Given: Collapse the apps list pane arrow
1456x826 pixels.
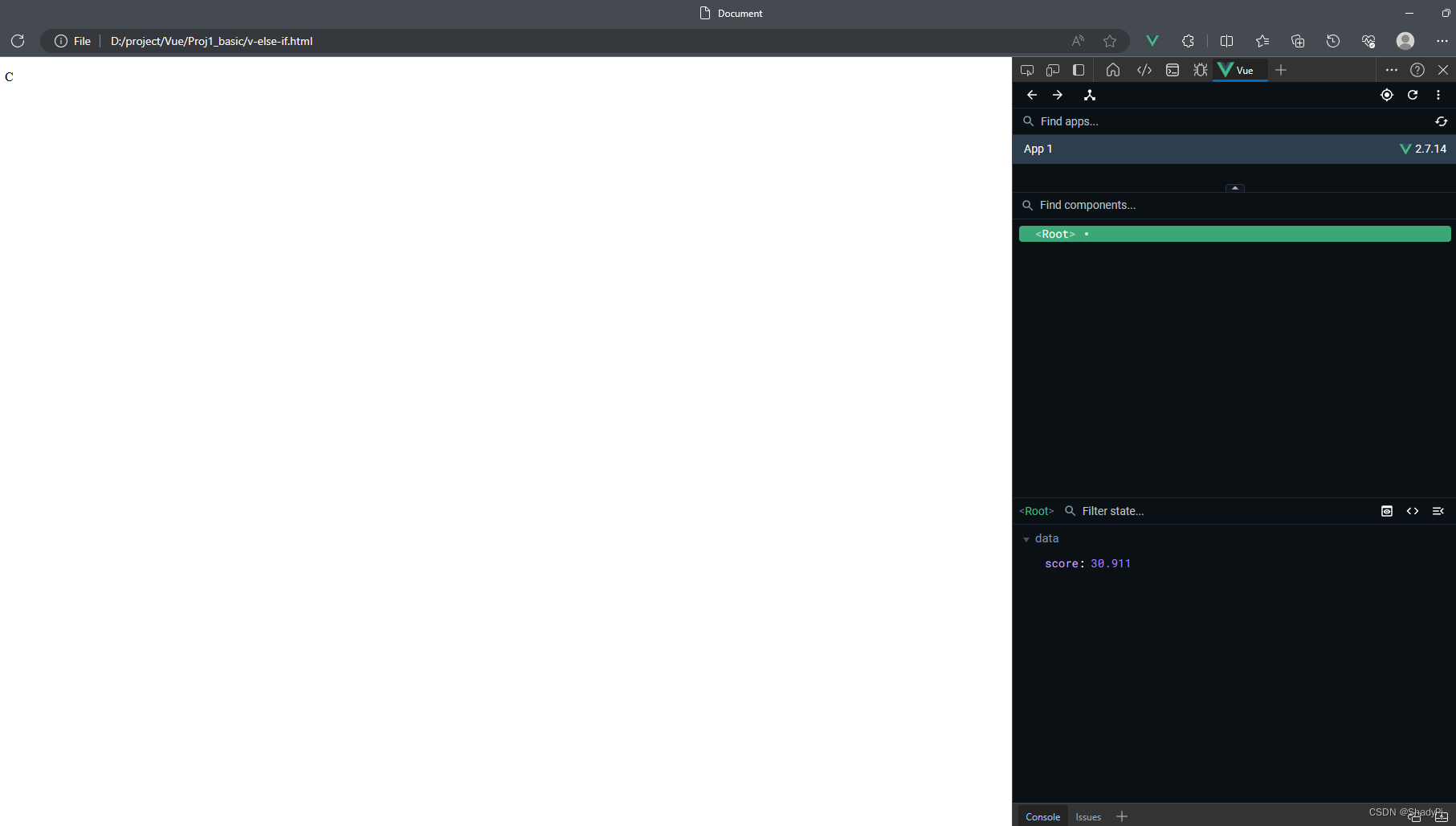Looking at the screenshot, I should (1235, 187).
